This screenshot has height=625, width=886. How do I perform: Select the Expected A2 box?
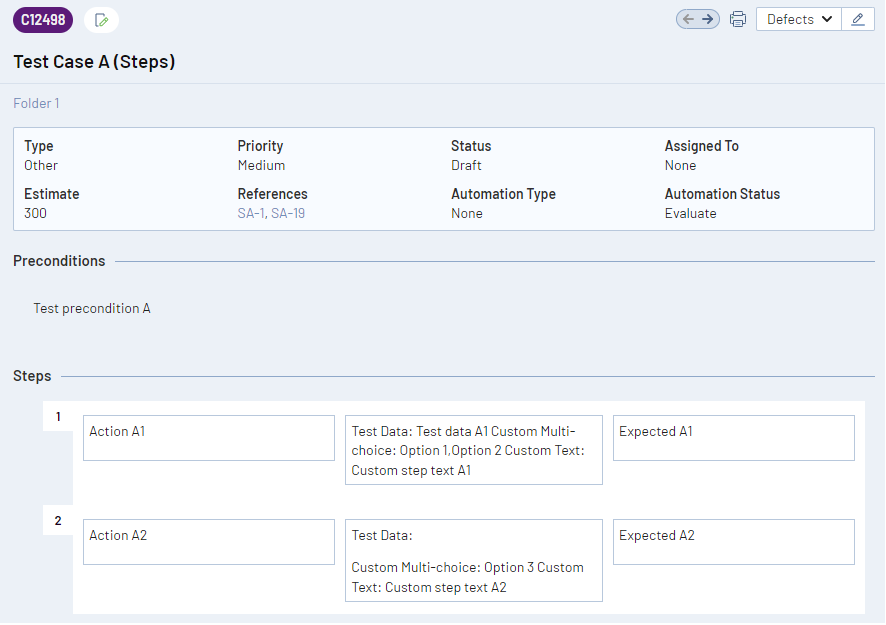click(x=733, y=541)
